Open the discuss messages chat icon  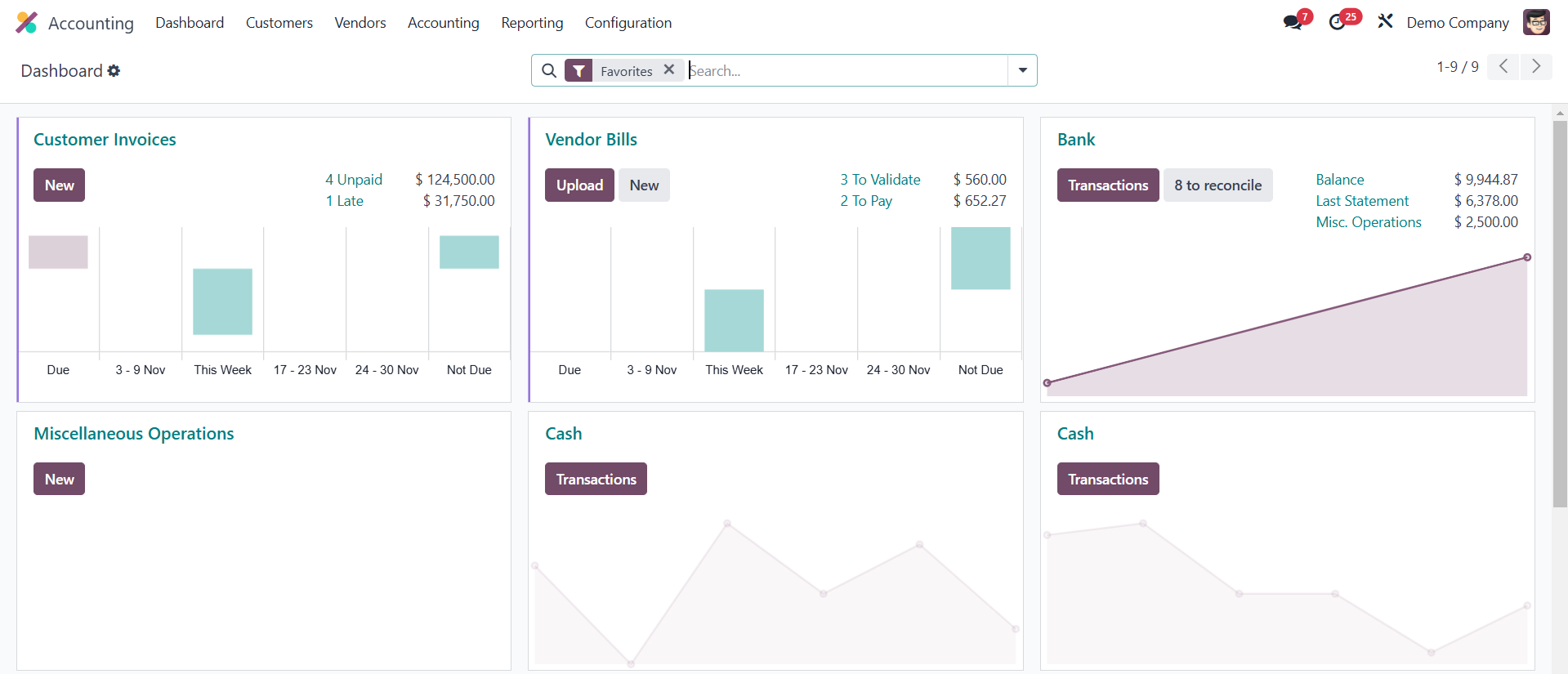point(1292,23)
